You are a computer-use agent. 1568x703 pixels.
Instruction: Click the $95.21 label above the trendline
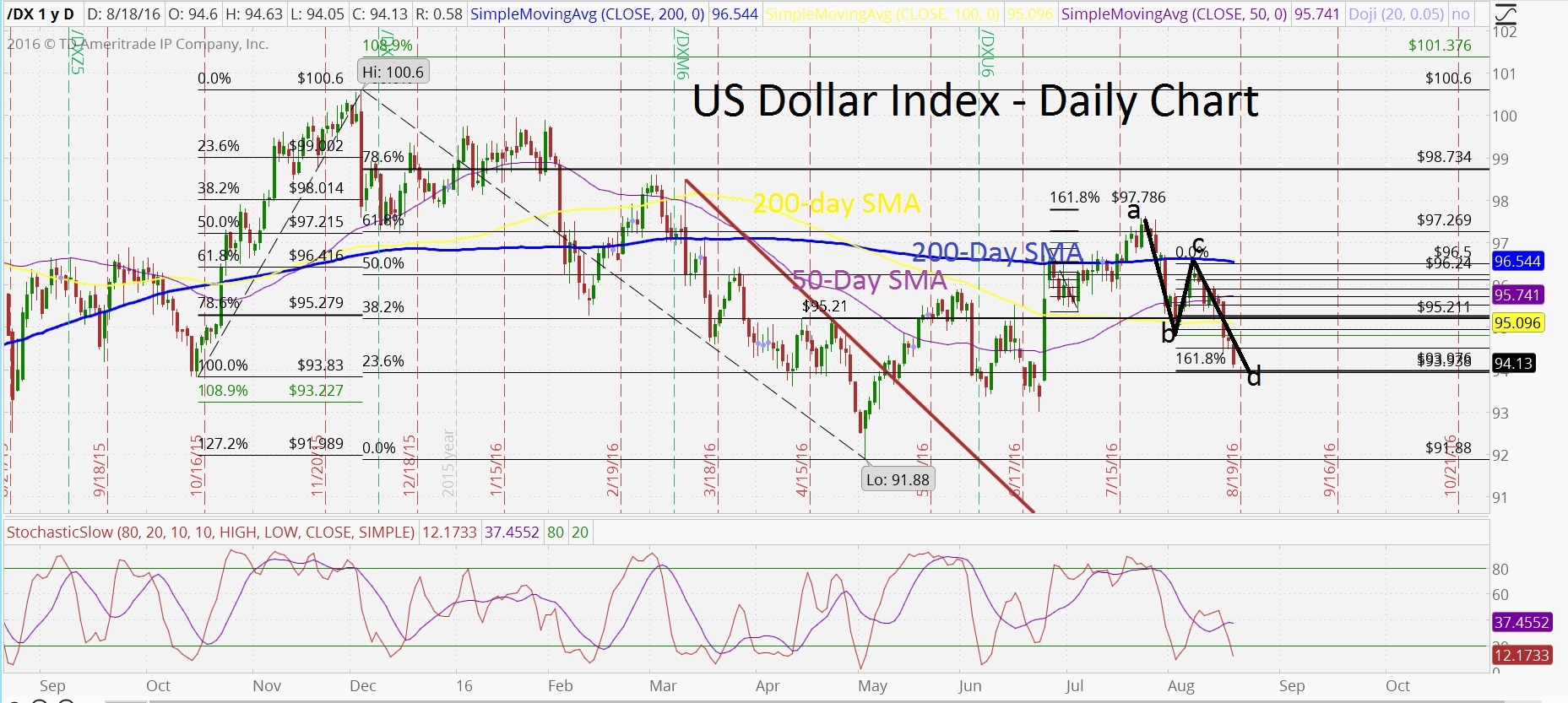pos(824,306)
